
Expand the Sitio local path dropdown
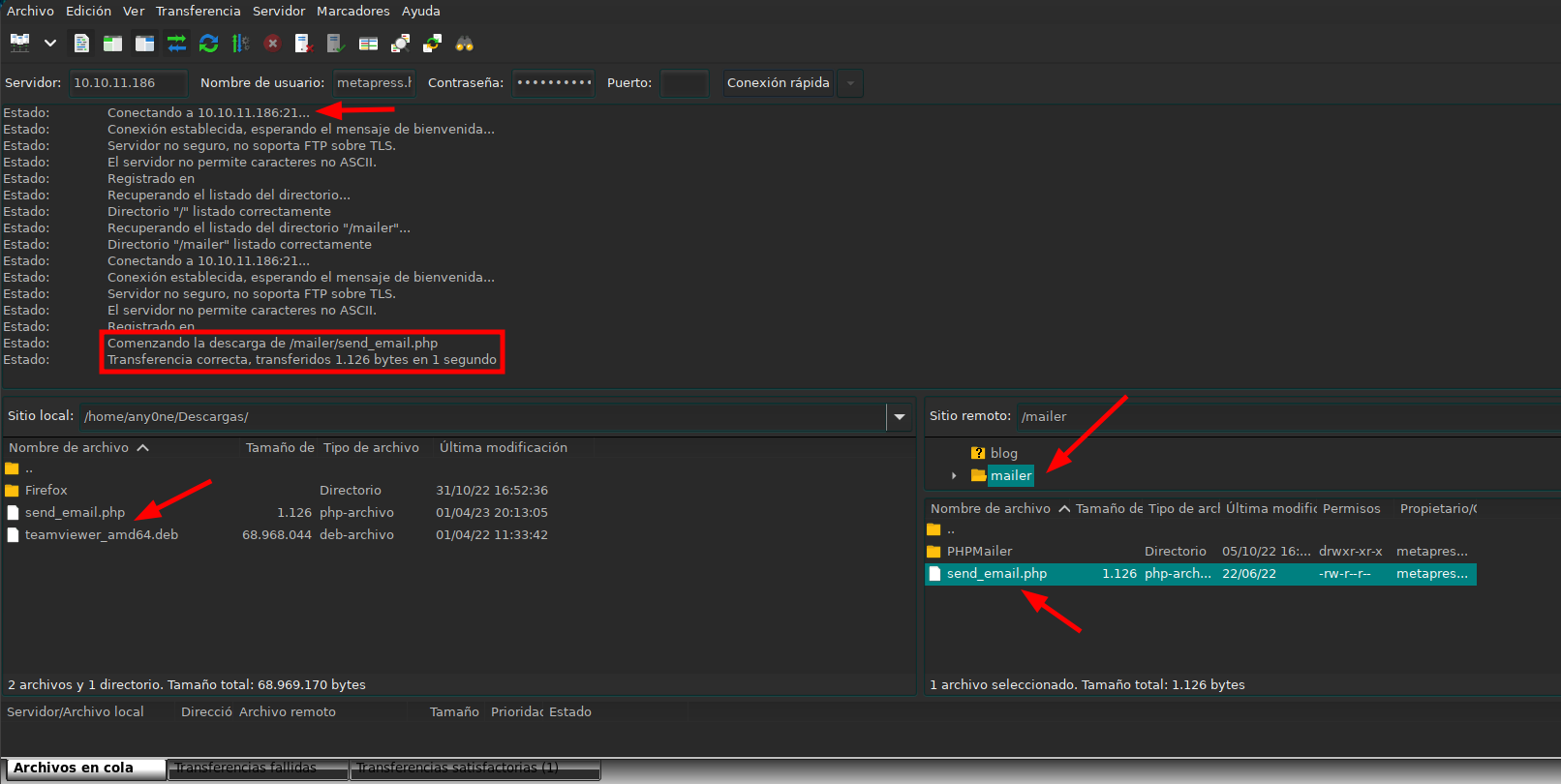tap(900, 416)
